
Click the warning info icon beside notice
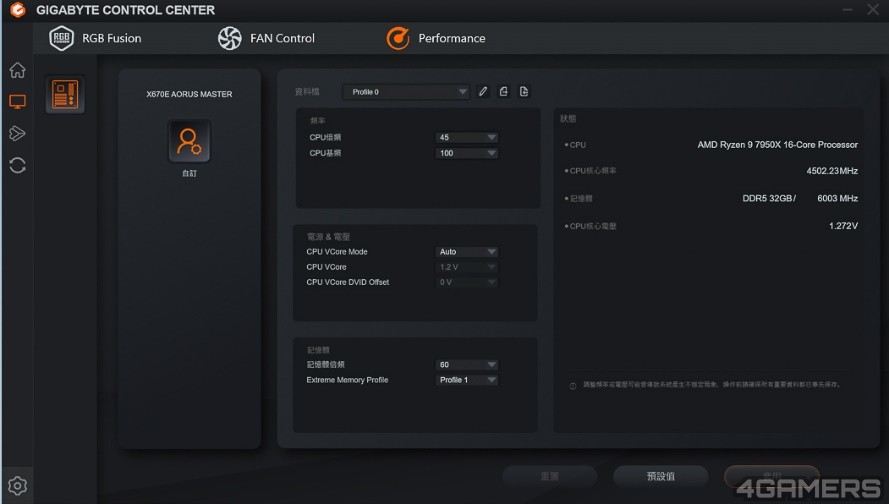point(573,386)
